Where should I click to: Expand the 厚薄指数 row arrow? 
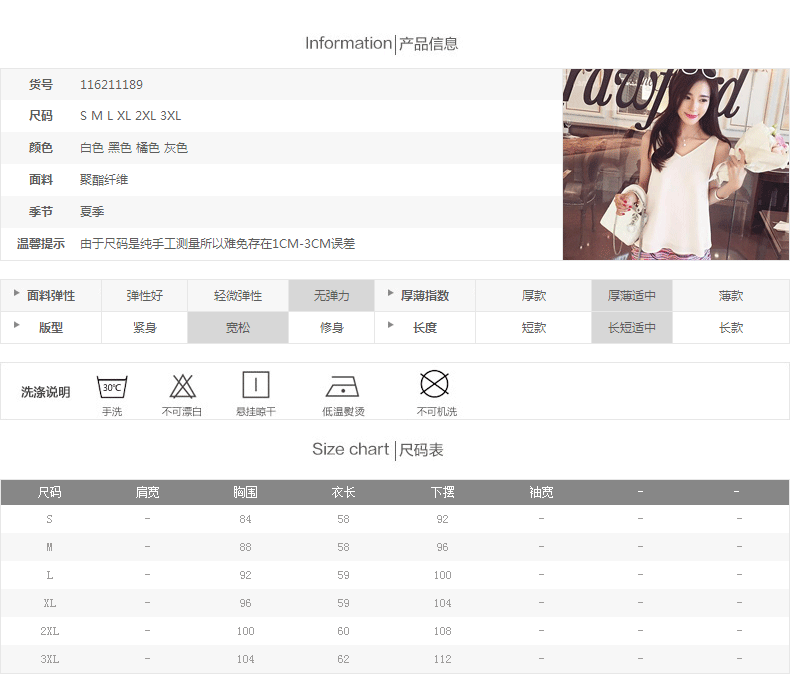391,294
